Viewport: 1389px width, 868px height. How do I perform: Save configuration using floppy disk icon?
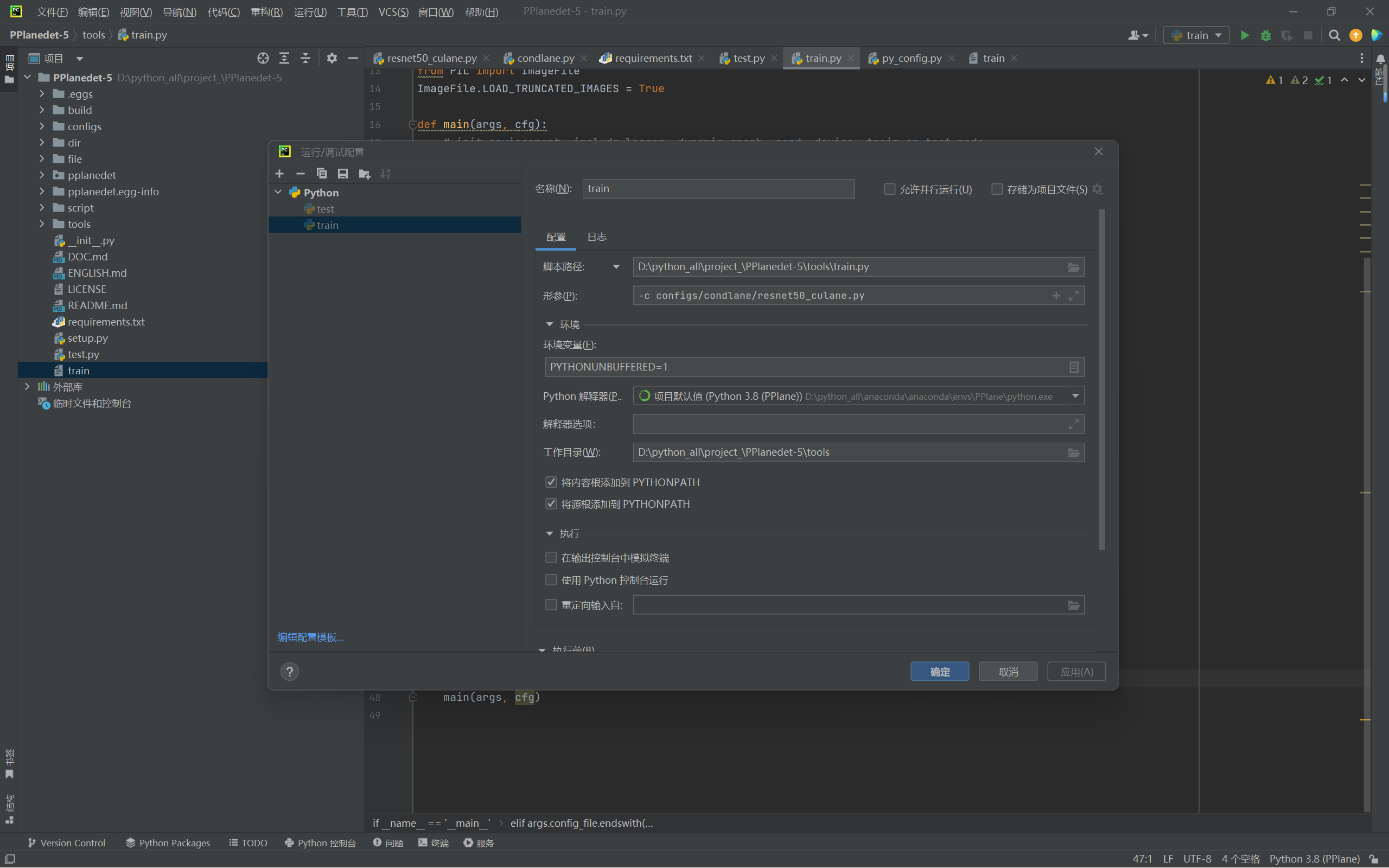click(343, 174)
